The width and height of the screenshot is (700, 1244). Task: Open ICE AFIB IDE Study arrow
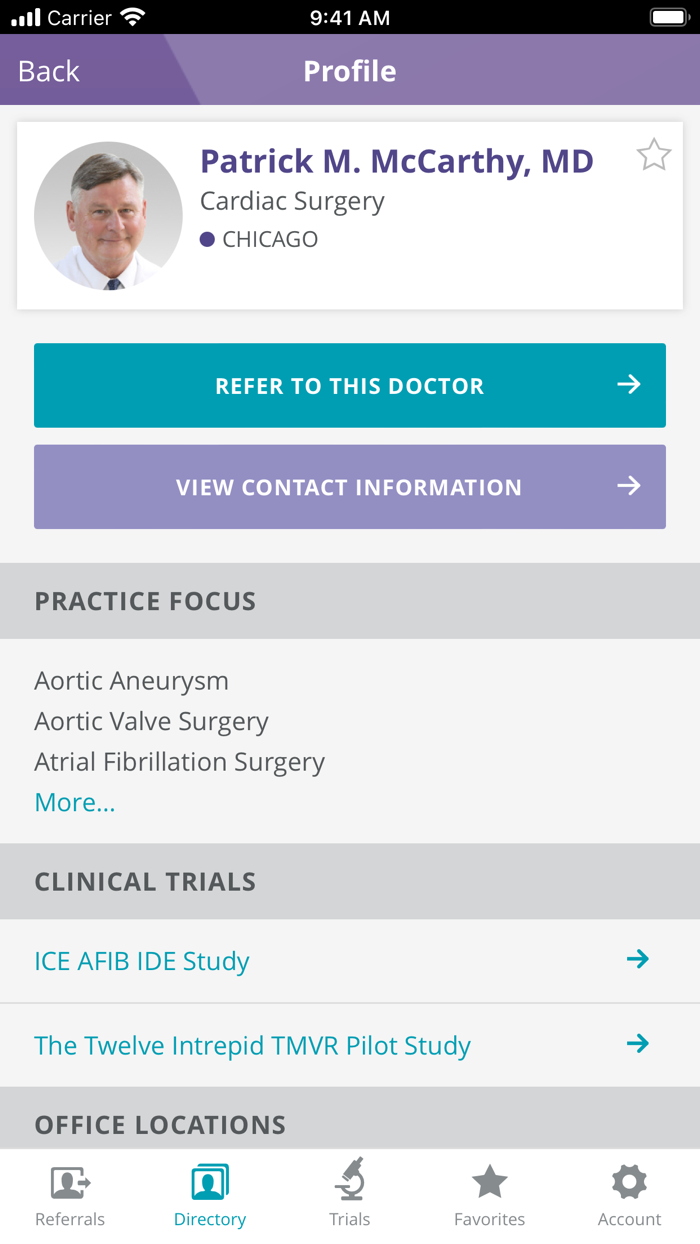637,959
